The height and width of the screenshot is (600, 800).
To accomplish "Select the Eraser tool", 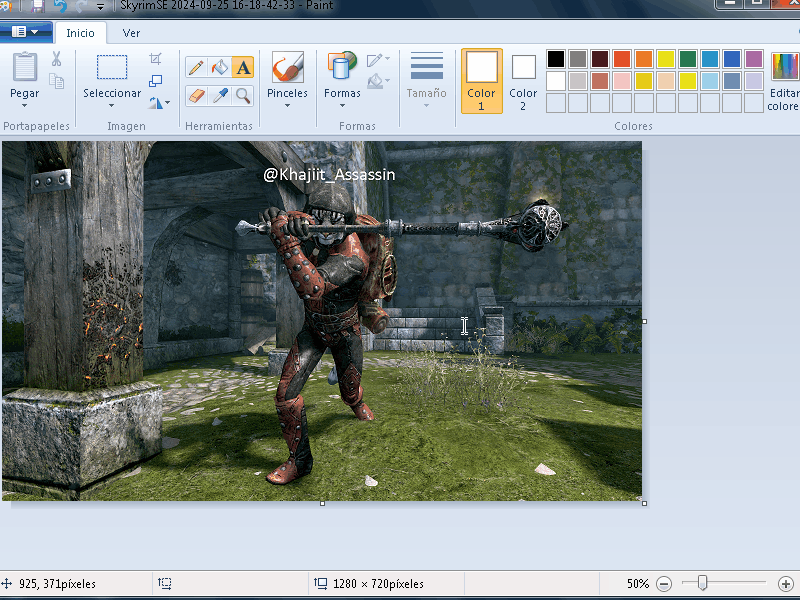I will point(196,95).
